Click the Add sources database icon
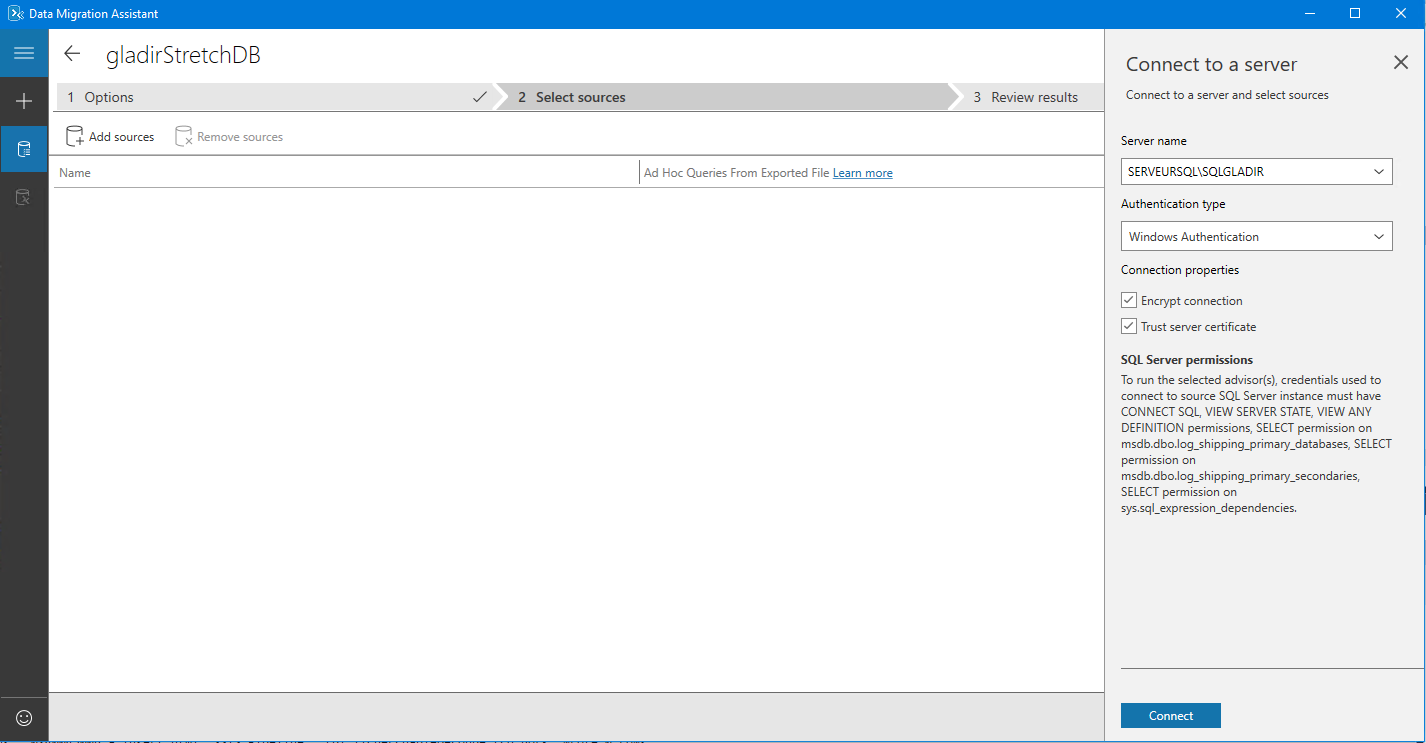This screenshot has height=743, width=1426. (x=75, y=136)
